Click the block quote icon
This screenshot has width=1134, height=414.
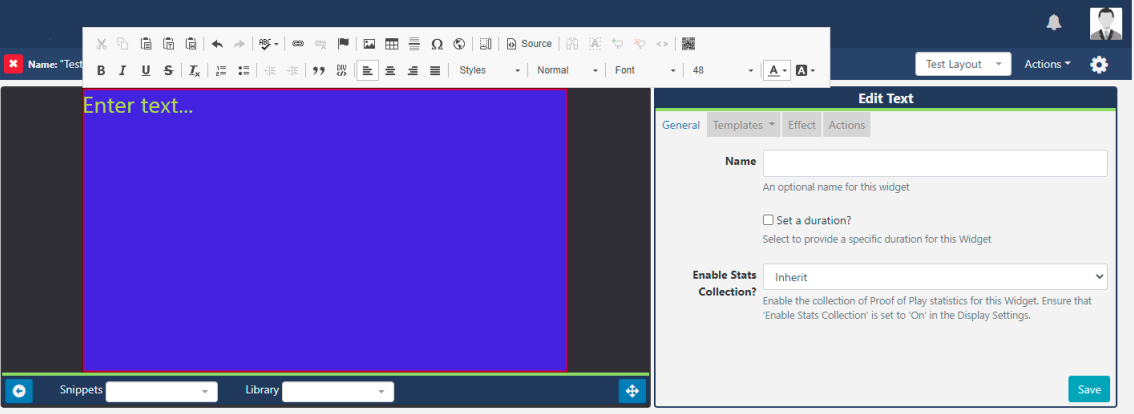pos(320,71)
